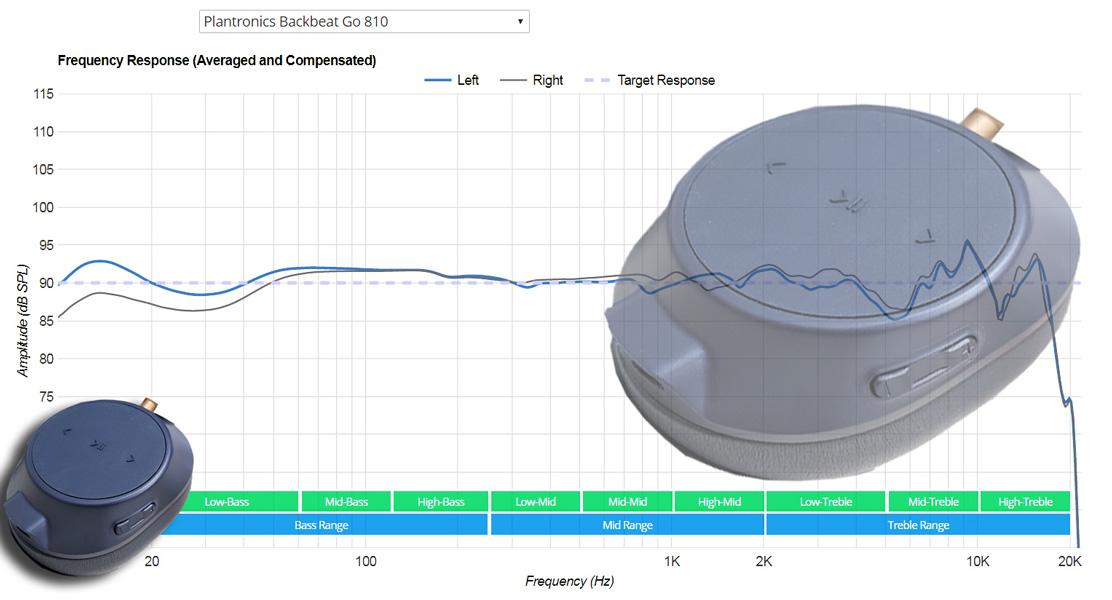Click the 1K frequency tick label
Viewport: 1112px width, 600px height.
(672, 561)
